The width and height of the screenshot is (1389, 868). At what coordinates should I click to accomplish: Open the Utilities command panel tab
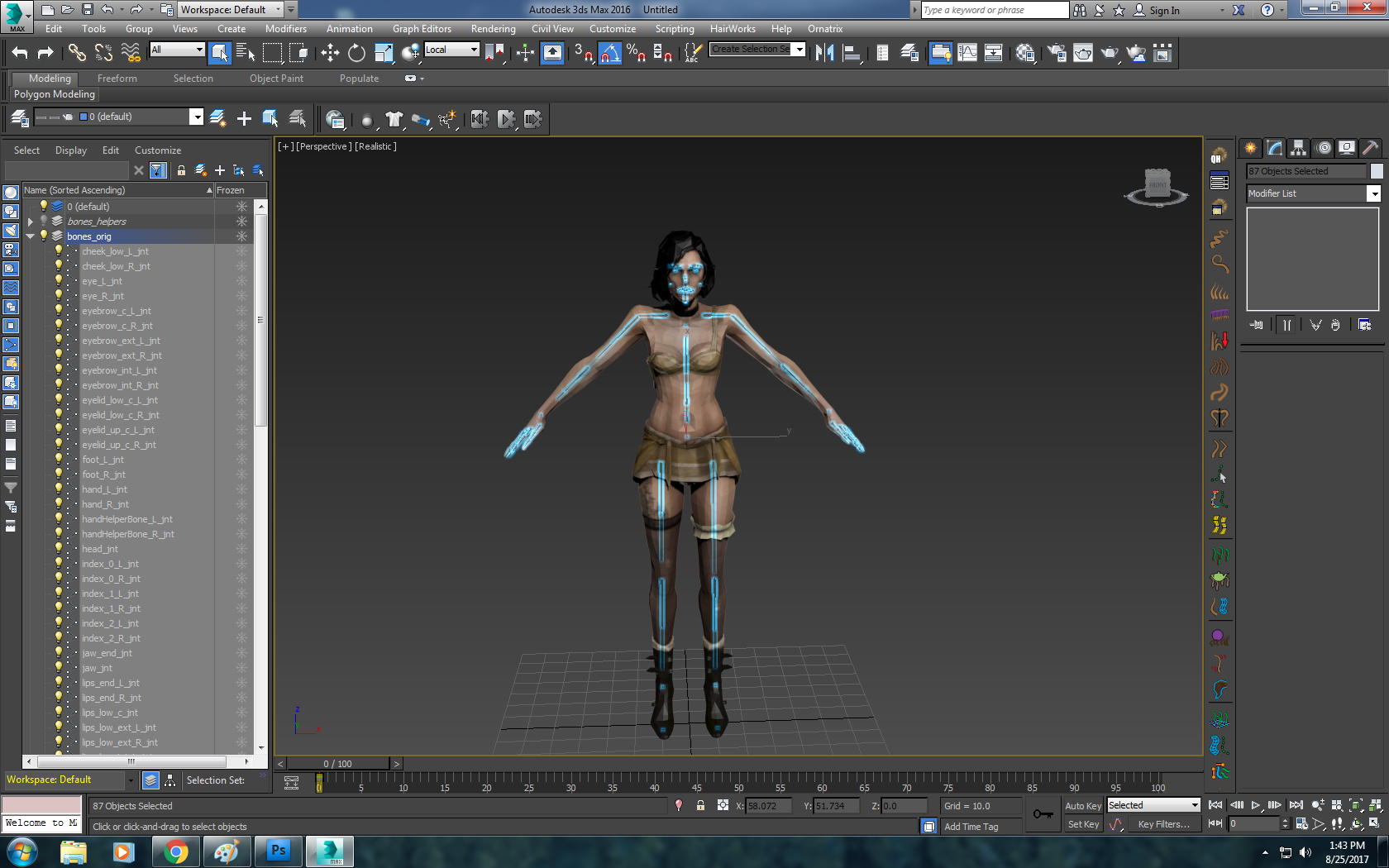pyautogui.click(x=1370, y=148)
